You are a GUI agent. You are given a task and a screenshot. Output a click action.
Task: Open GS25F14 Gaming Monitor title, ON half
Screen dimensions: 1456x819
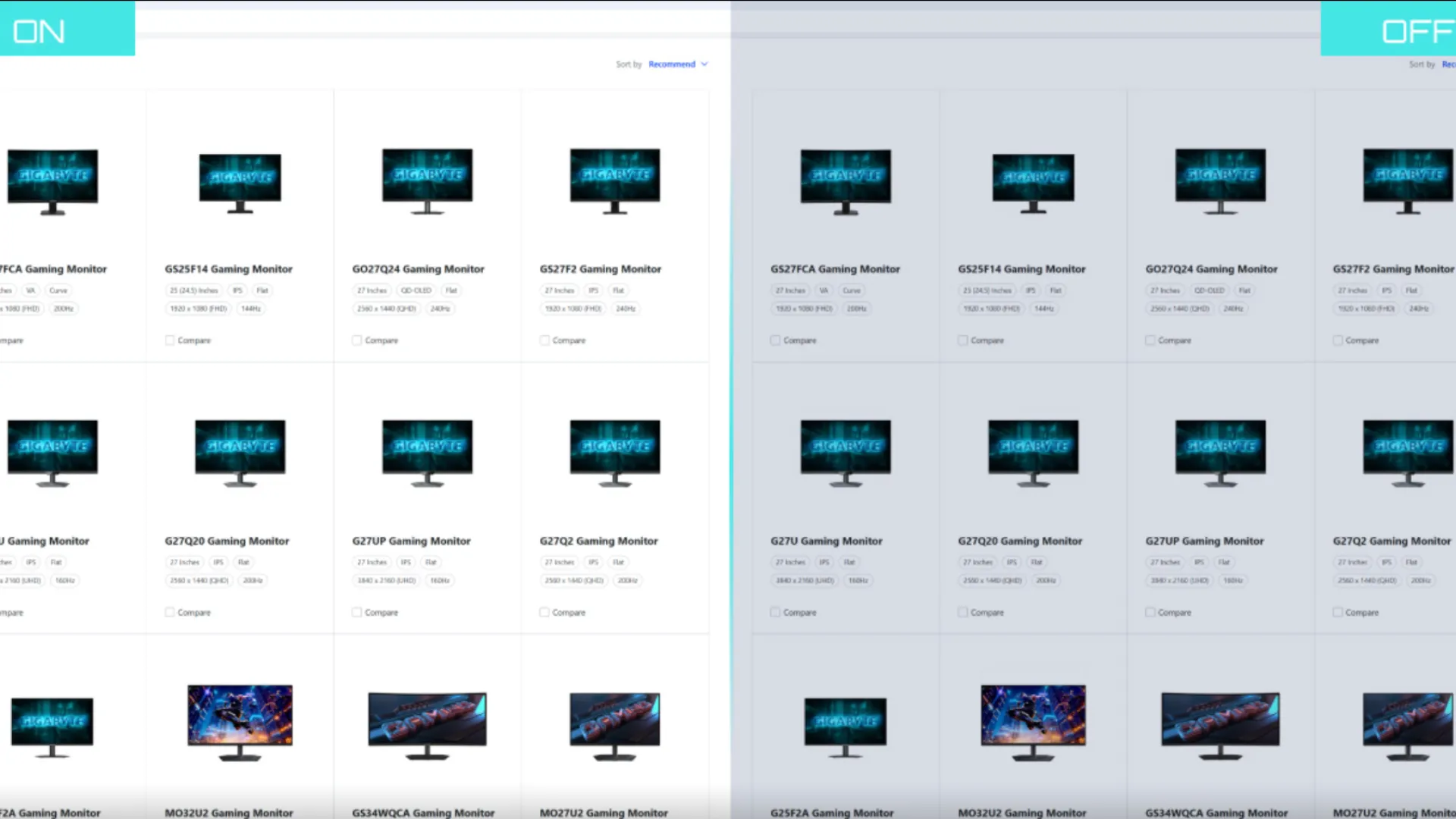(228, 269)
